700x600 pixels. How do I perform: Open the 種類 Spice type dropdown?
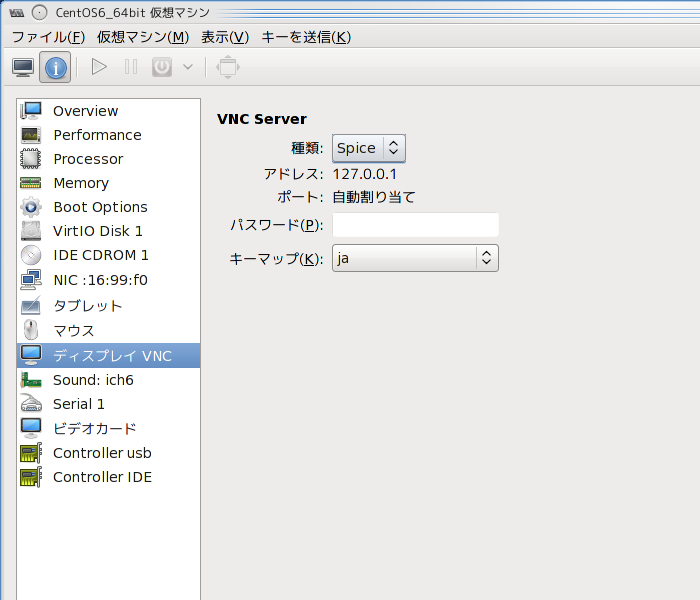[369, 148]
